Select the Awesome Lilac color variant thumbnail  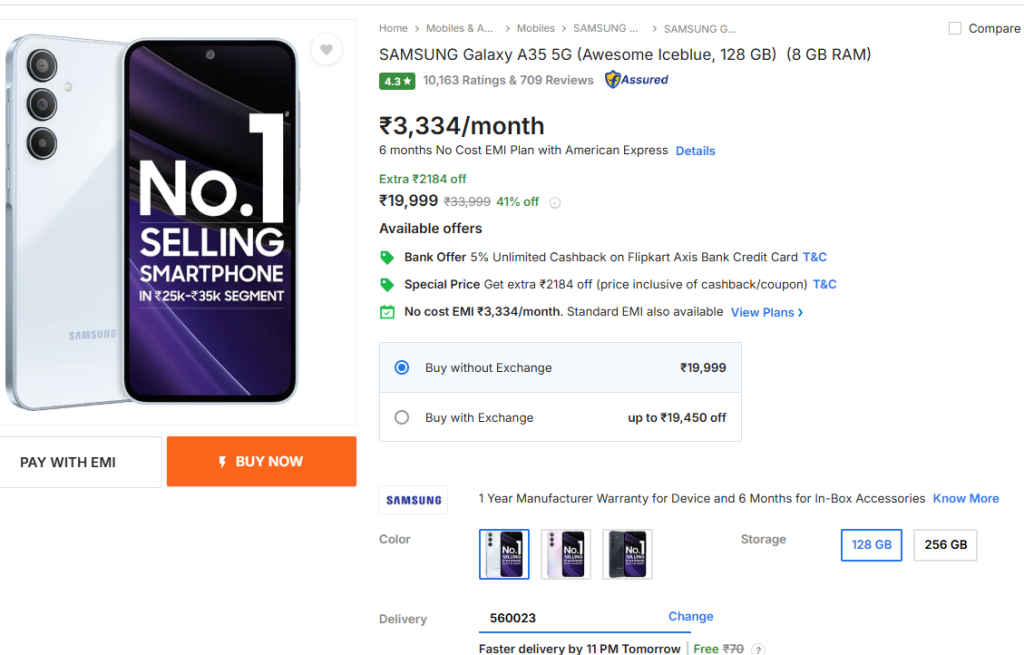[565, 553]
